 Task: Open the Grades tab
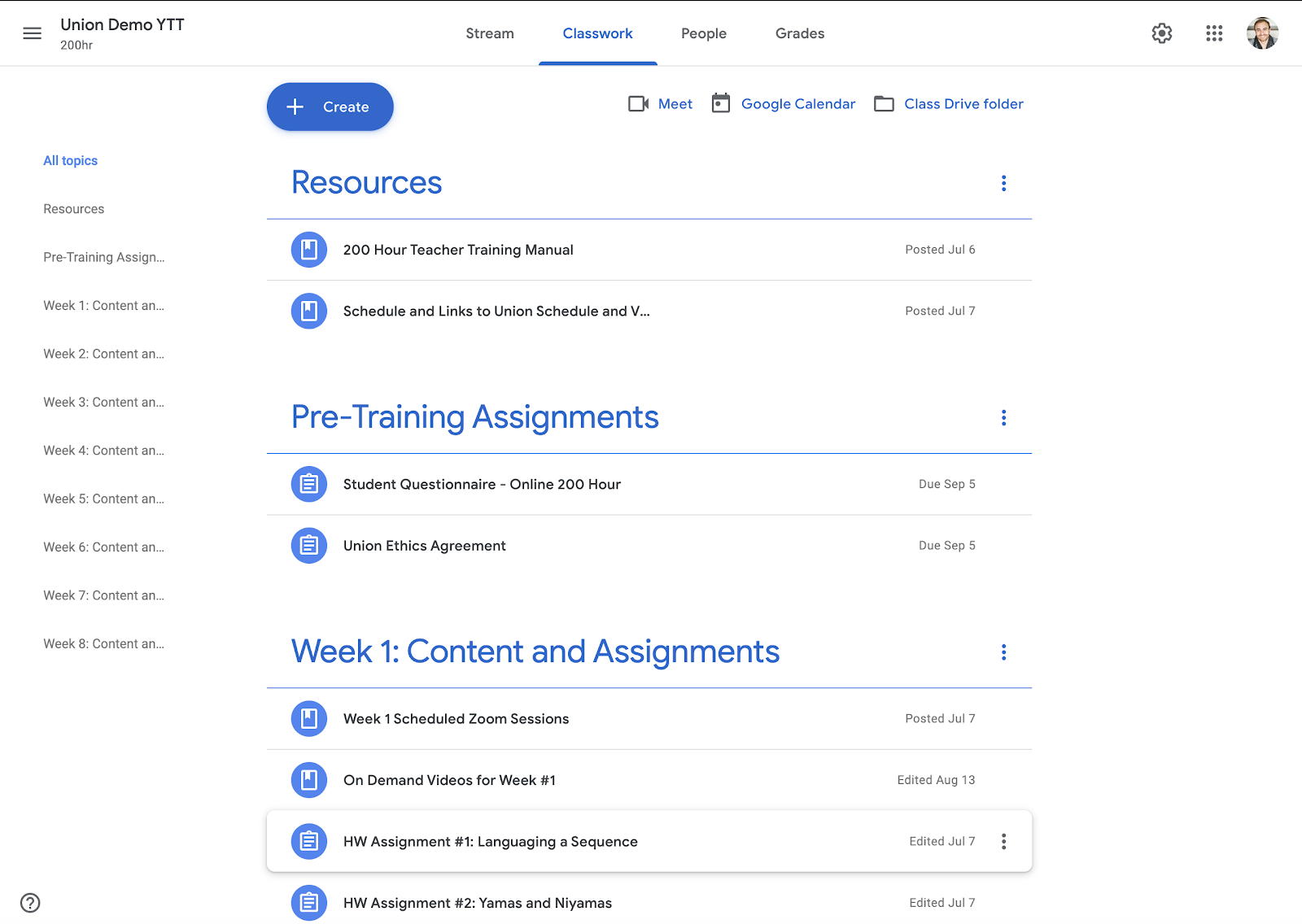point(800,33)
